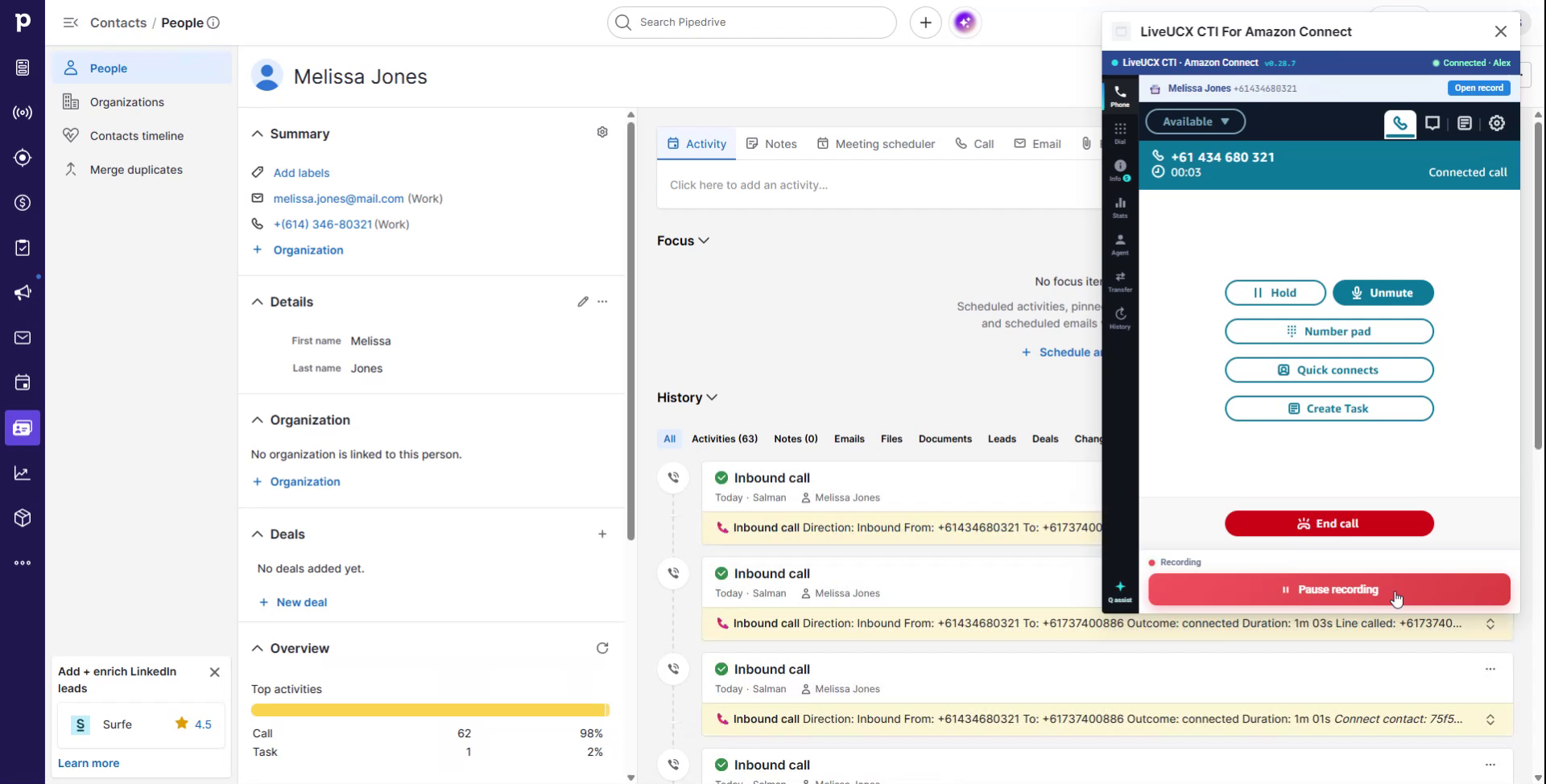Screen dimensions: 1546x784
Task: Open the AI assistant sparkle icon
Action: pyautogui.click(x=965, y=23)
